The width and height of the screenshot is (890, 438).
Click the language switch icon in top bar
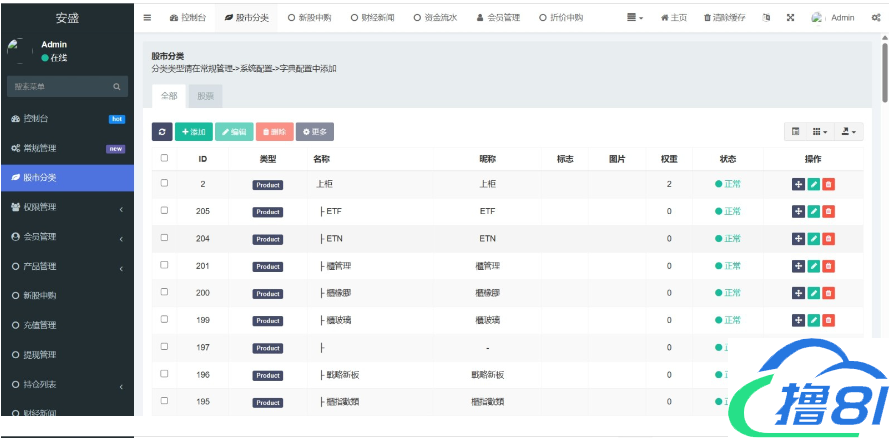tap(767, 18)
